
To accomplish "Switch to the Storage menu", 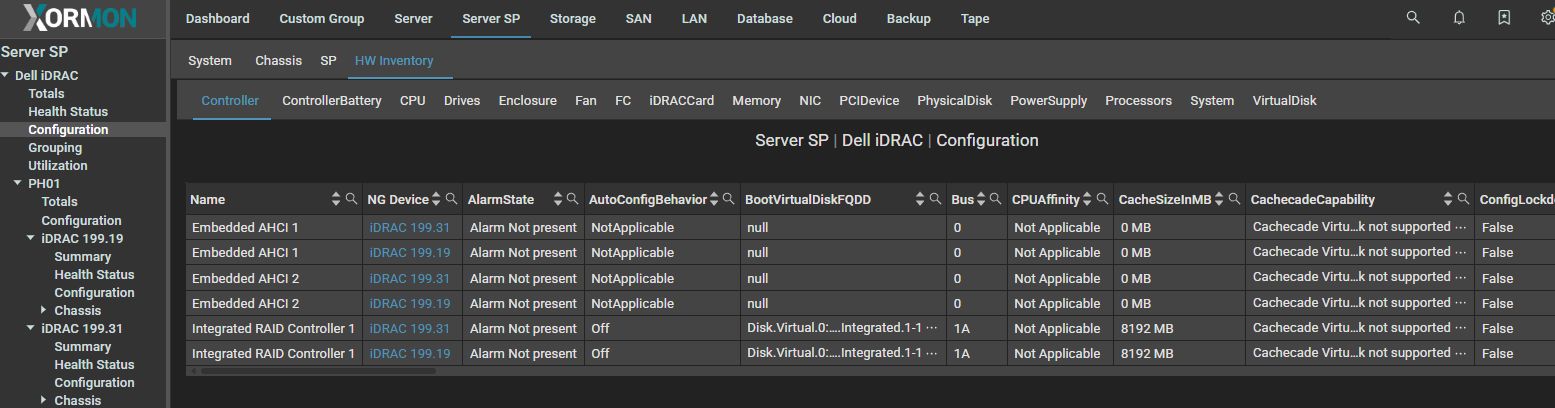I will [572, 18].
